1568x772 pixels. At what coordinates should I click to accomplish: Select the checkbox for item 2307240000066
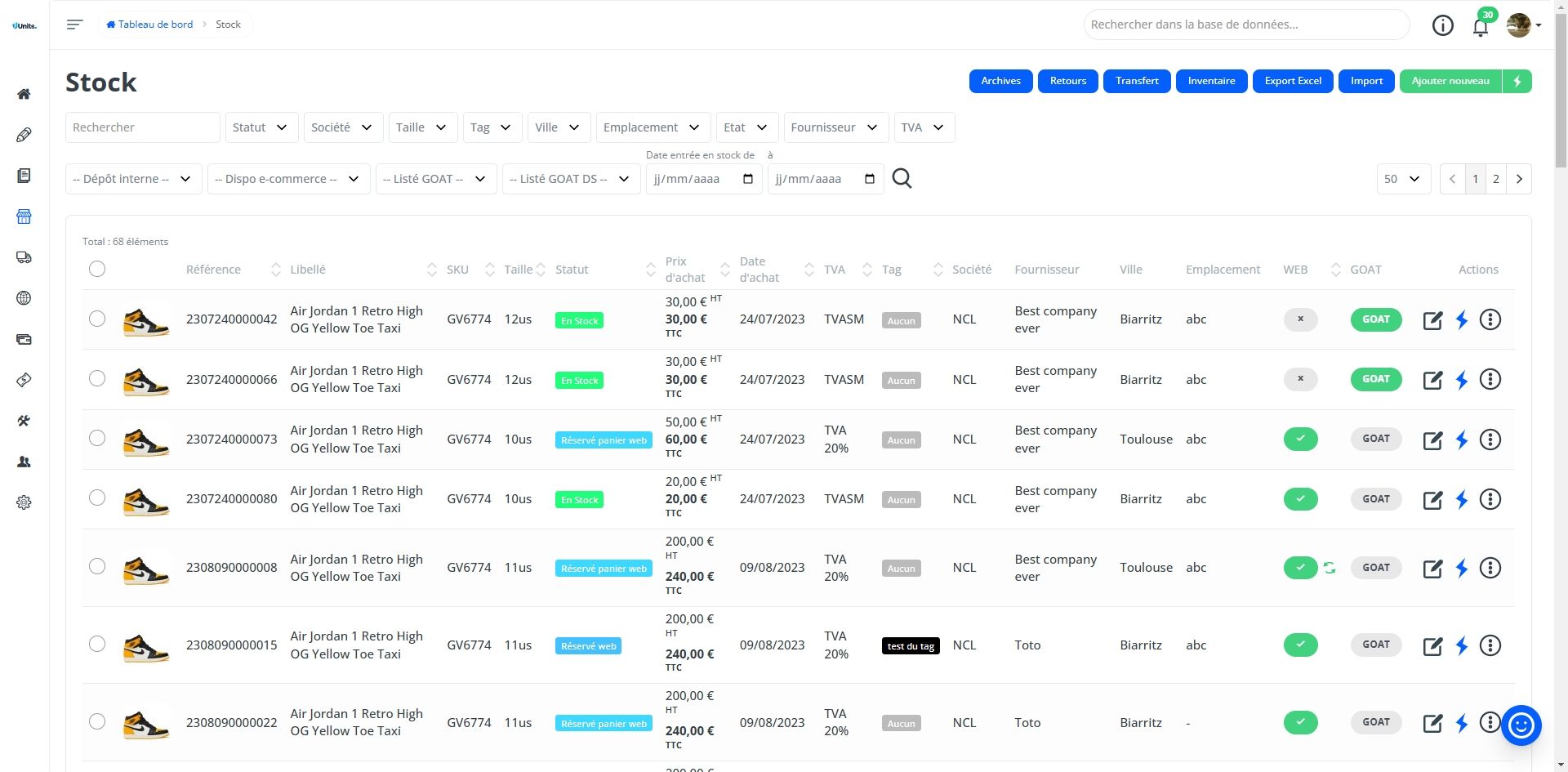pyautogui.click(x=97, y=378)
